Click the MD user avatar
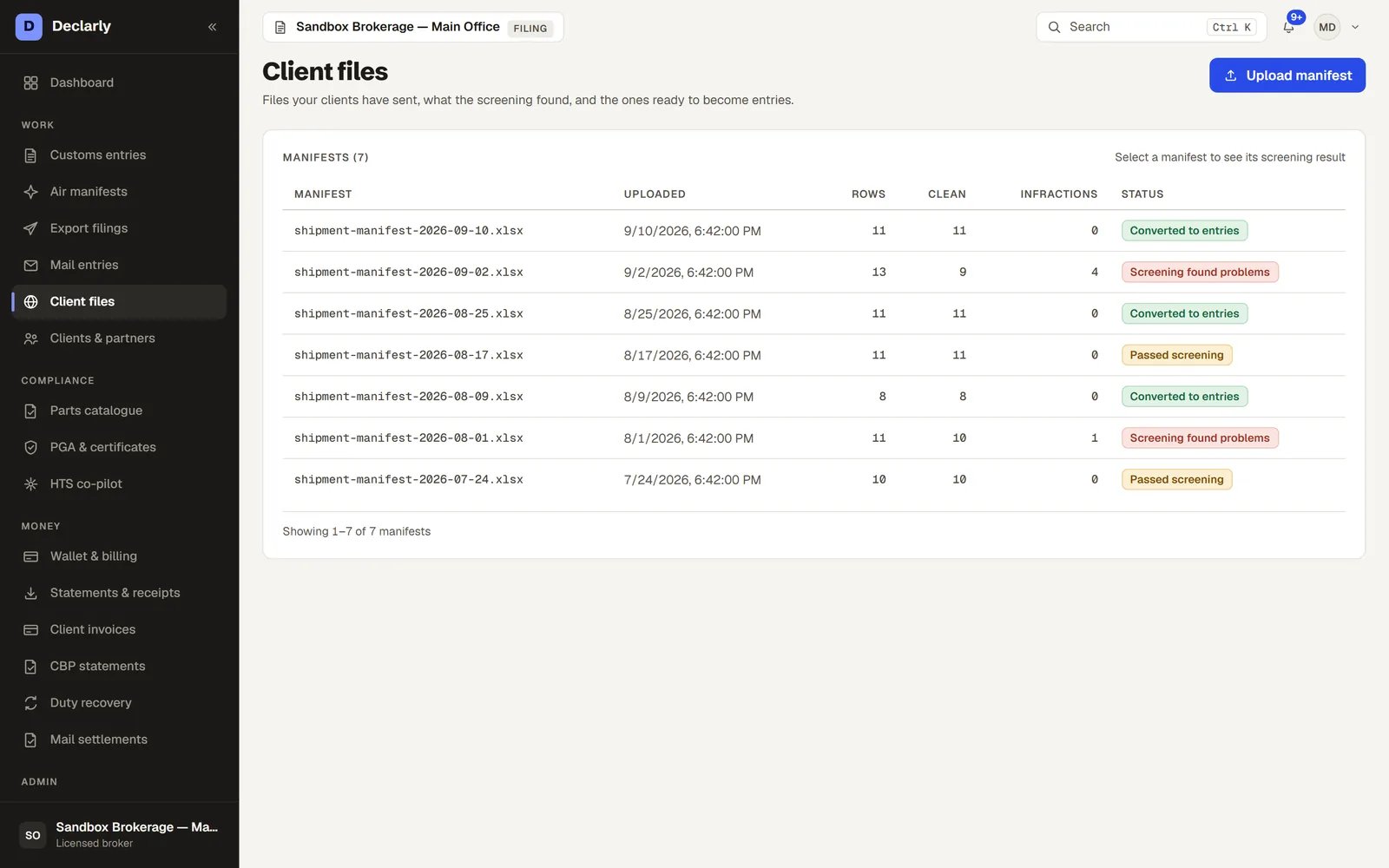 point(1326,27)
